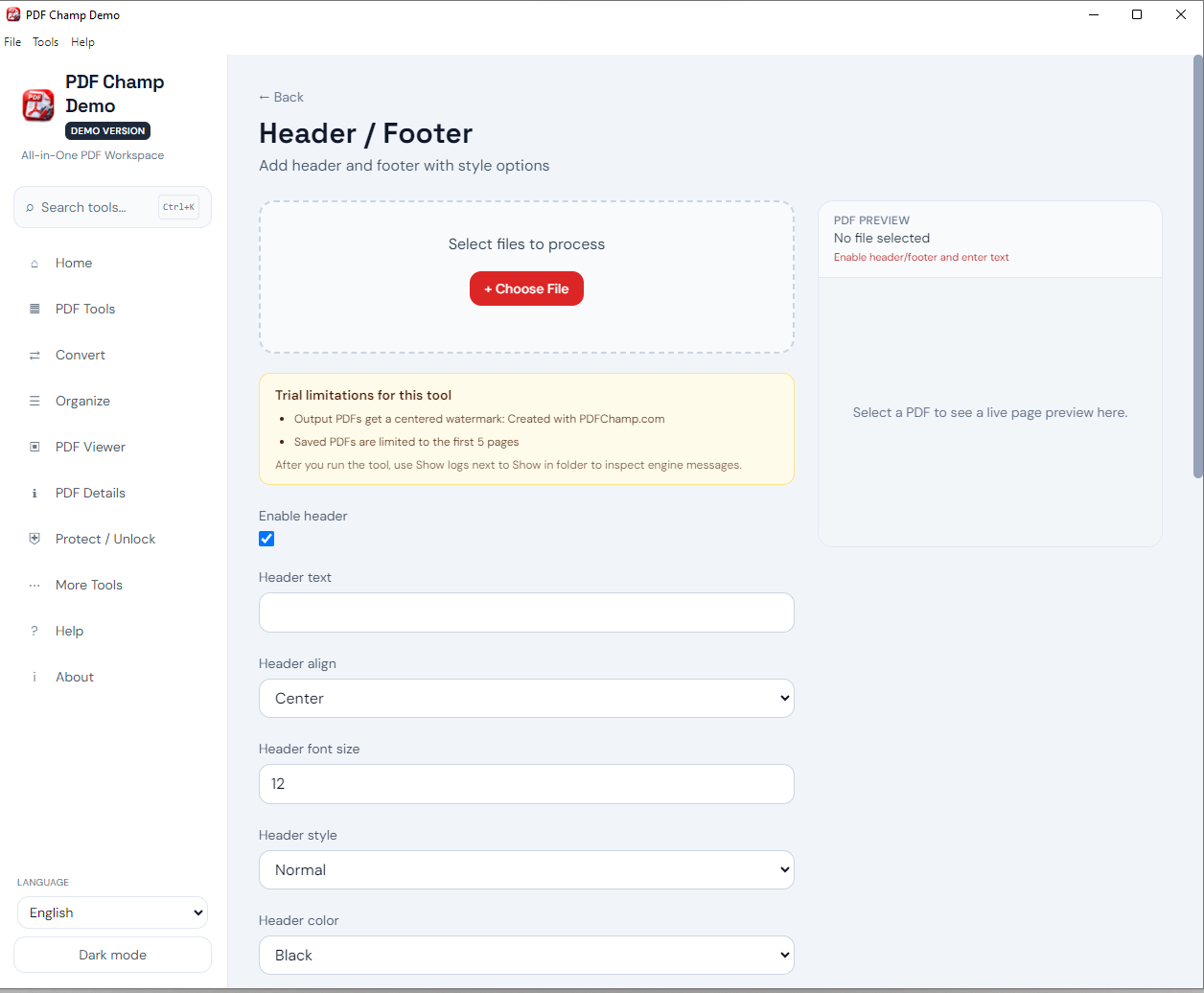
Task: Click the vertical scrollbar thumb
Action: pos(1198,266)
